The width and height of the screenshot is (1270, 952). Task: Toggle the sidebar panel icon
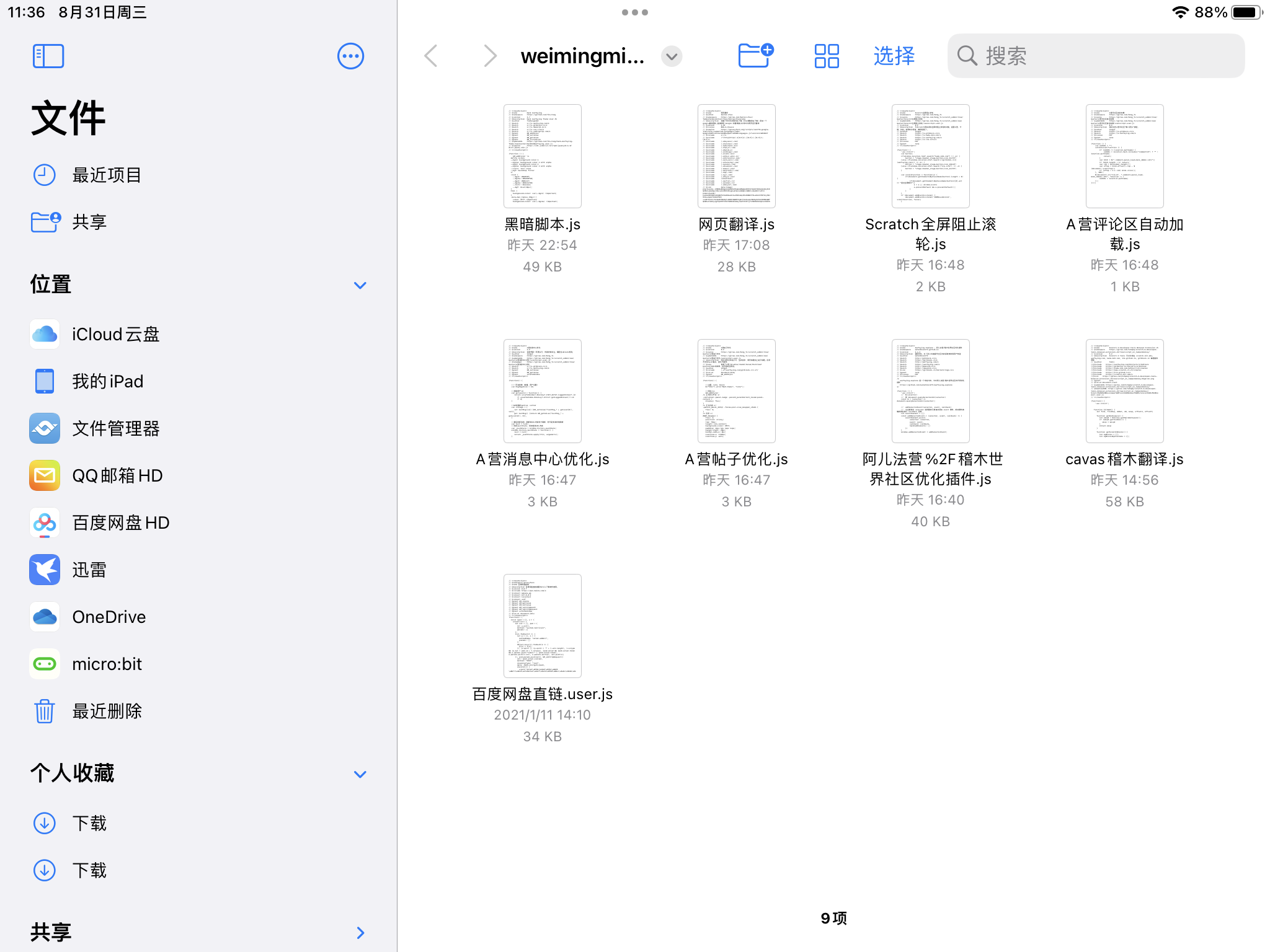pos(48,56)
